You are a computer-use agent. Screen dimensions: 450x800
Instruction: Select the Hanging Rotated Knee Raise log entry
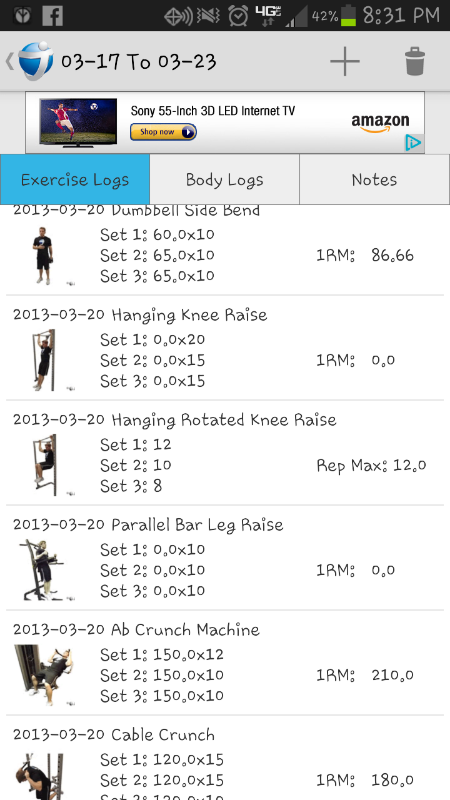[x=225, y=453]
